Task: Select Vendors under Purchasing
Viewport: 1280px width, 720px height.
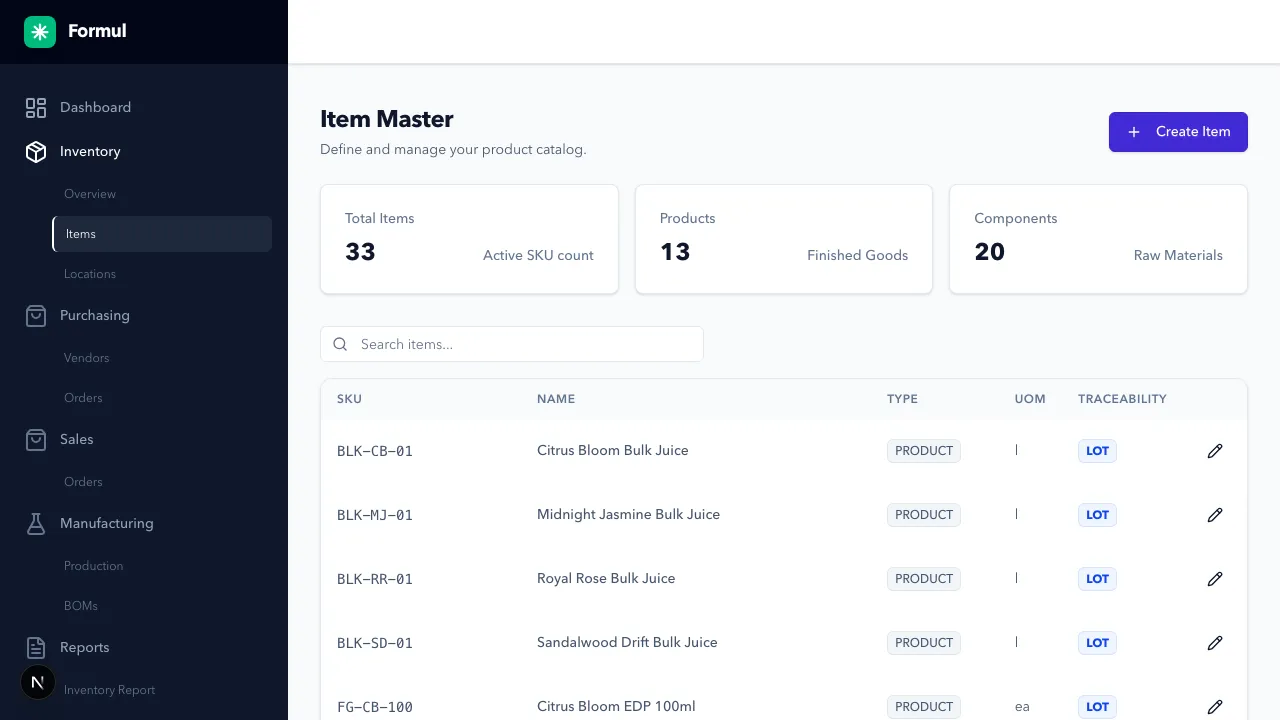Action: point(86,358)
